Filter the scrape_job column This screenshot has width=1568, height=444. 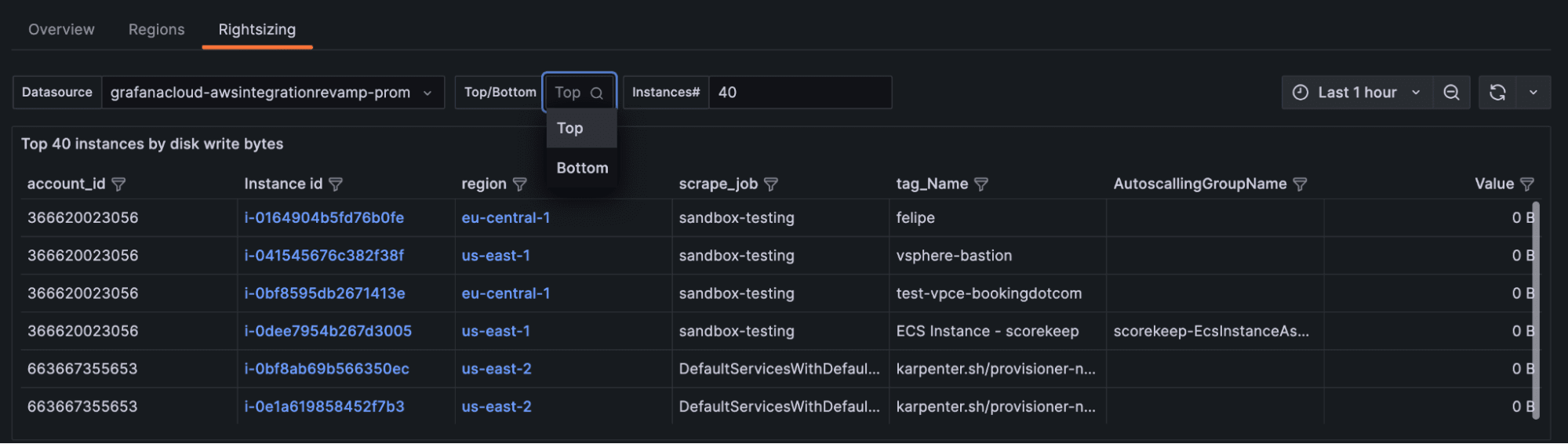771,184
